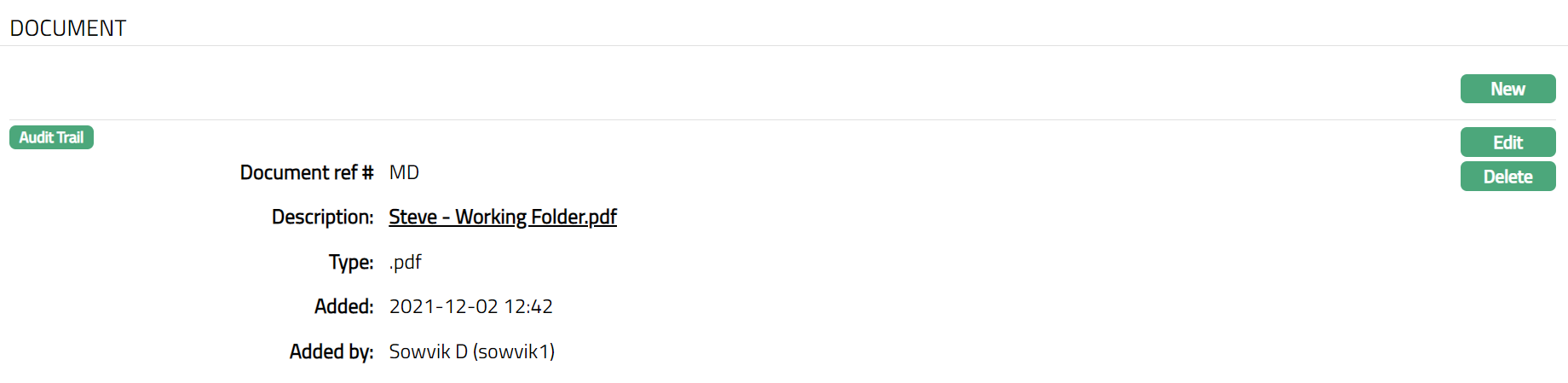The width and height of the screenshot is (1568, 383).
Task: Select the MD reference value
Action: coord(404,172)
